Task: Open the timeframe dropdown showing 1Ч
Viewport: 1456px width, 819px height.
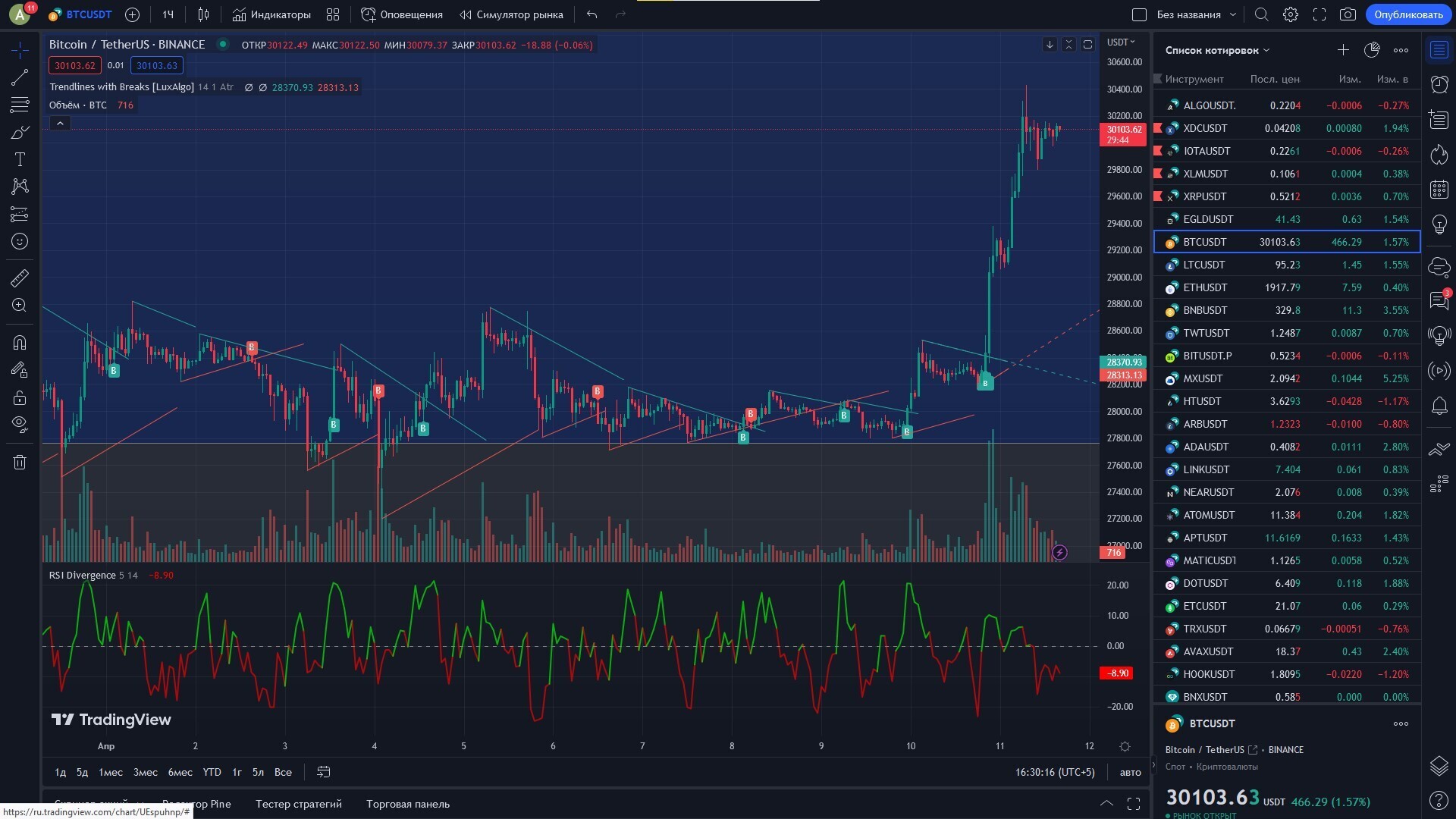Action: 168,14
